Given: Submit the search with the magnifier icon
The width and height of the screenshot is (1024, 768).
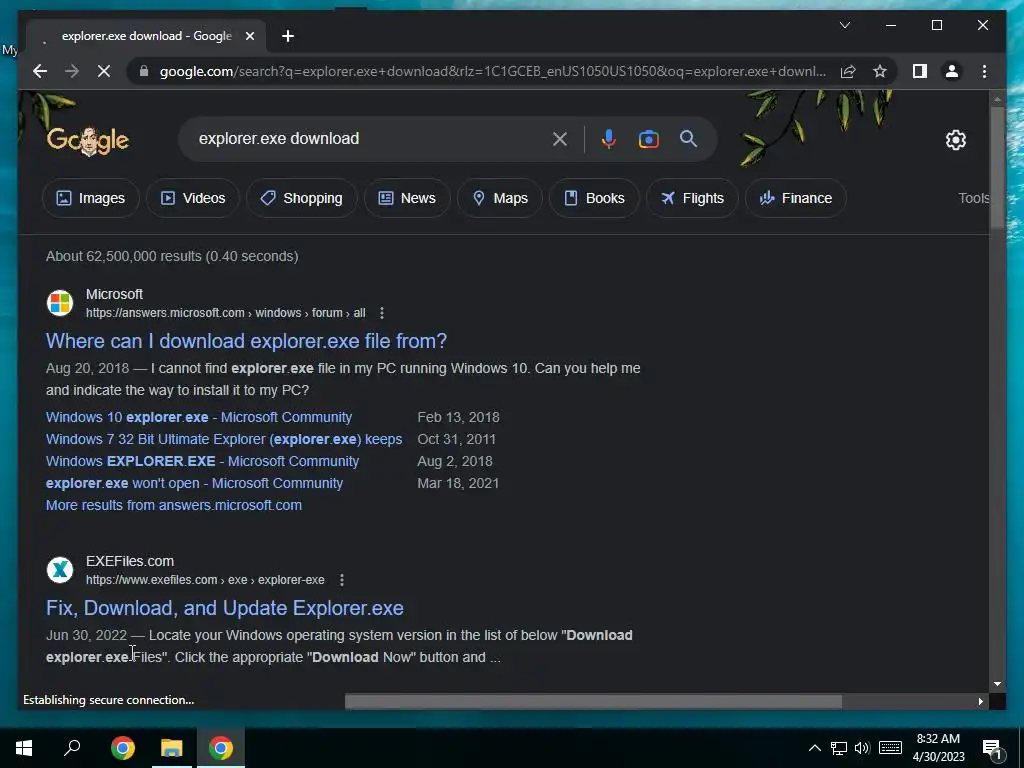Looking at the screenshot, I should click(x=688, y=138).
